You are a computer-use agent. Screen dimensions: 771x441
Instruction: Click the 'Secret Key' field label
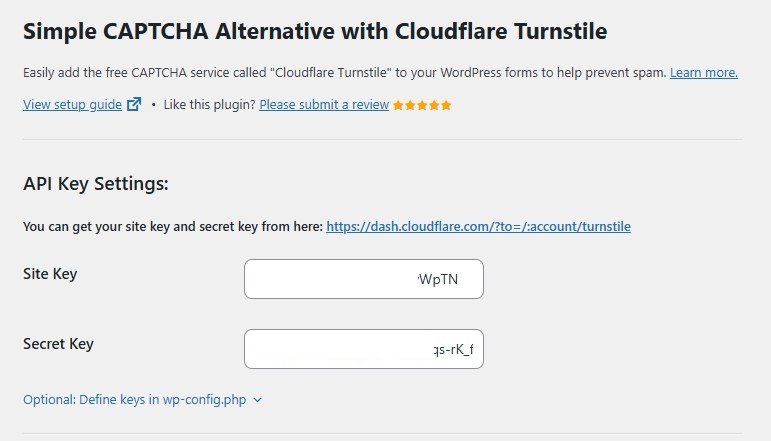58,344
